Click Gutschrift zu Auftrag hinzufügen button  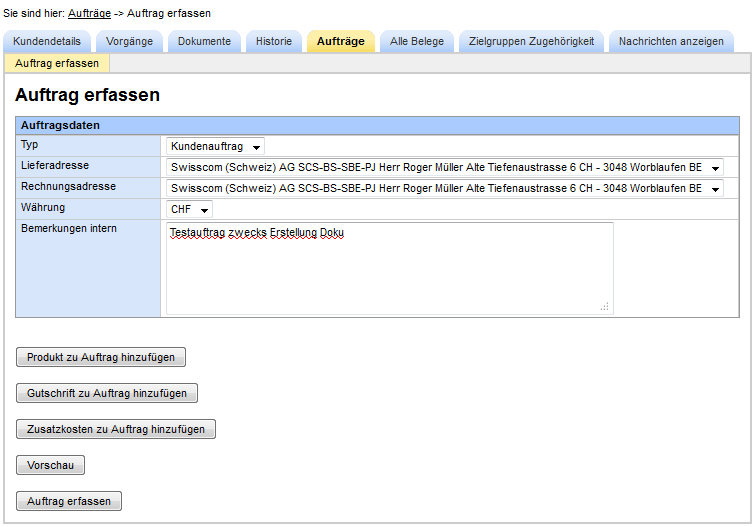[x=107, y=393]
